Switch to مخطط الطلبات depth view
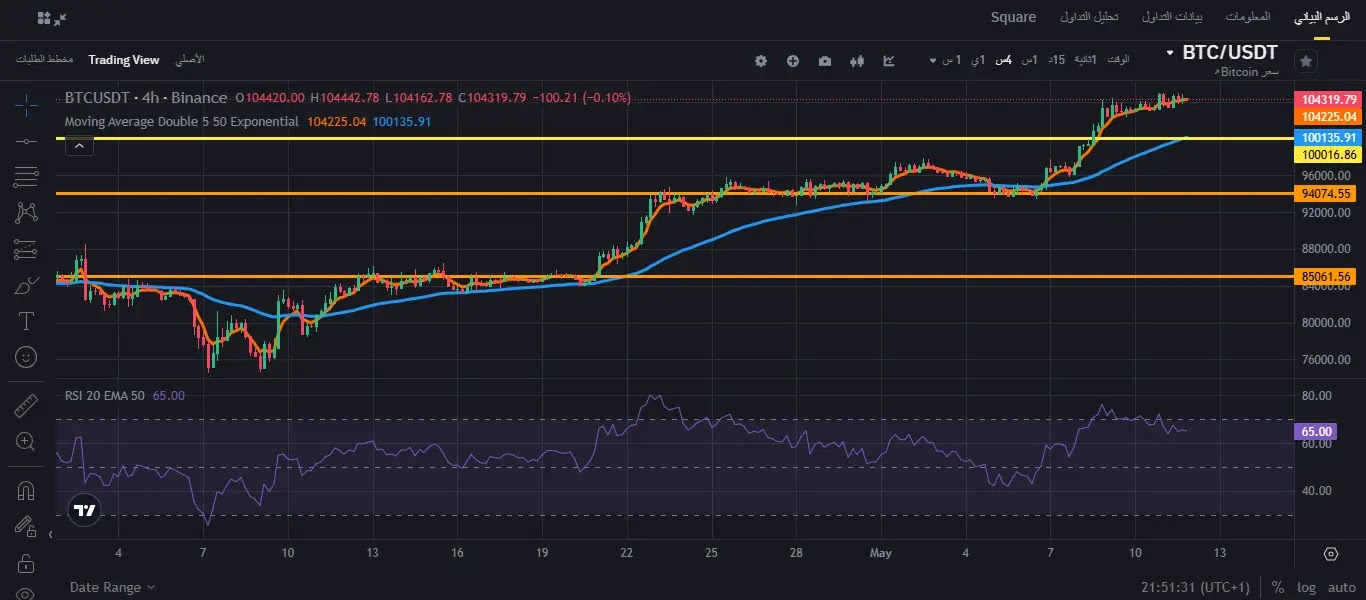Viewport: 1366px width, 600px height. [x=45, y=60]
